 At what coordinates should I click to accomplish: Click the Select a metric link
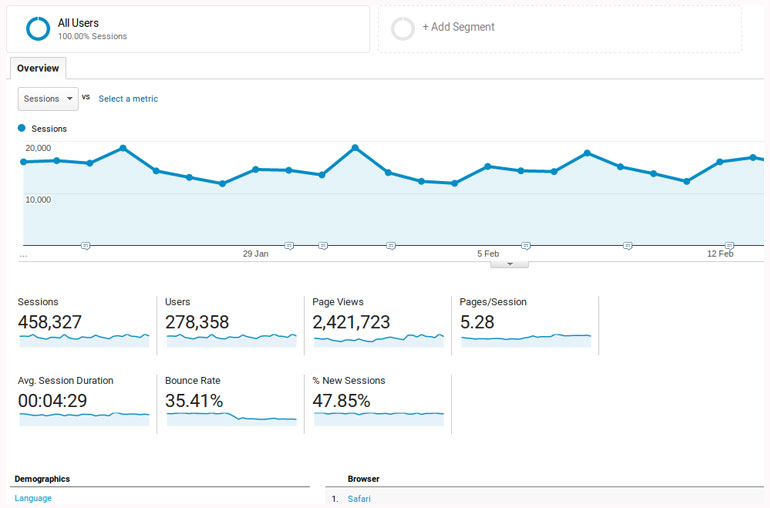point(128,99)
